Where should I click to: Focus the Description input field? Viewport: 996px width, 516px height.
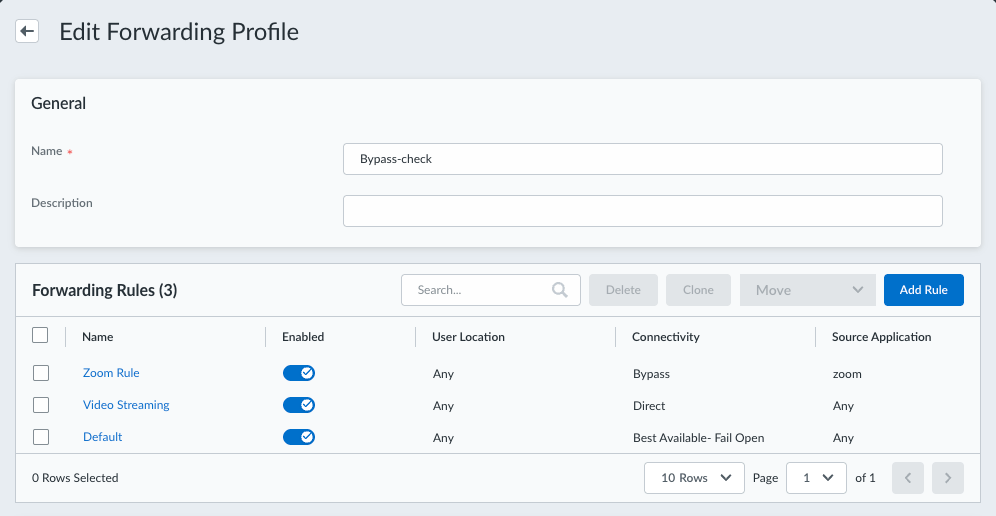tap(642, 211)
